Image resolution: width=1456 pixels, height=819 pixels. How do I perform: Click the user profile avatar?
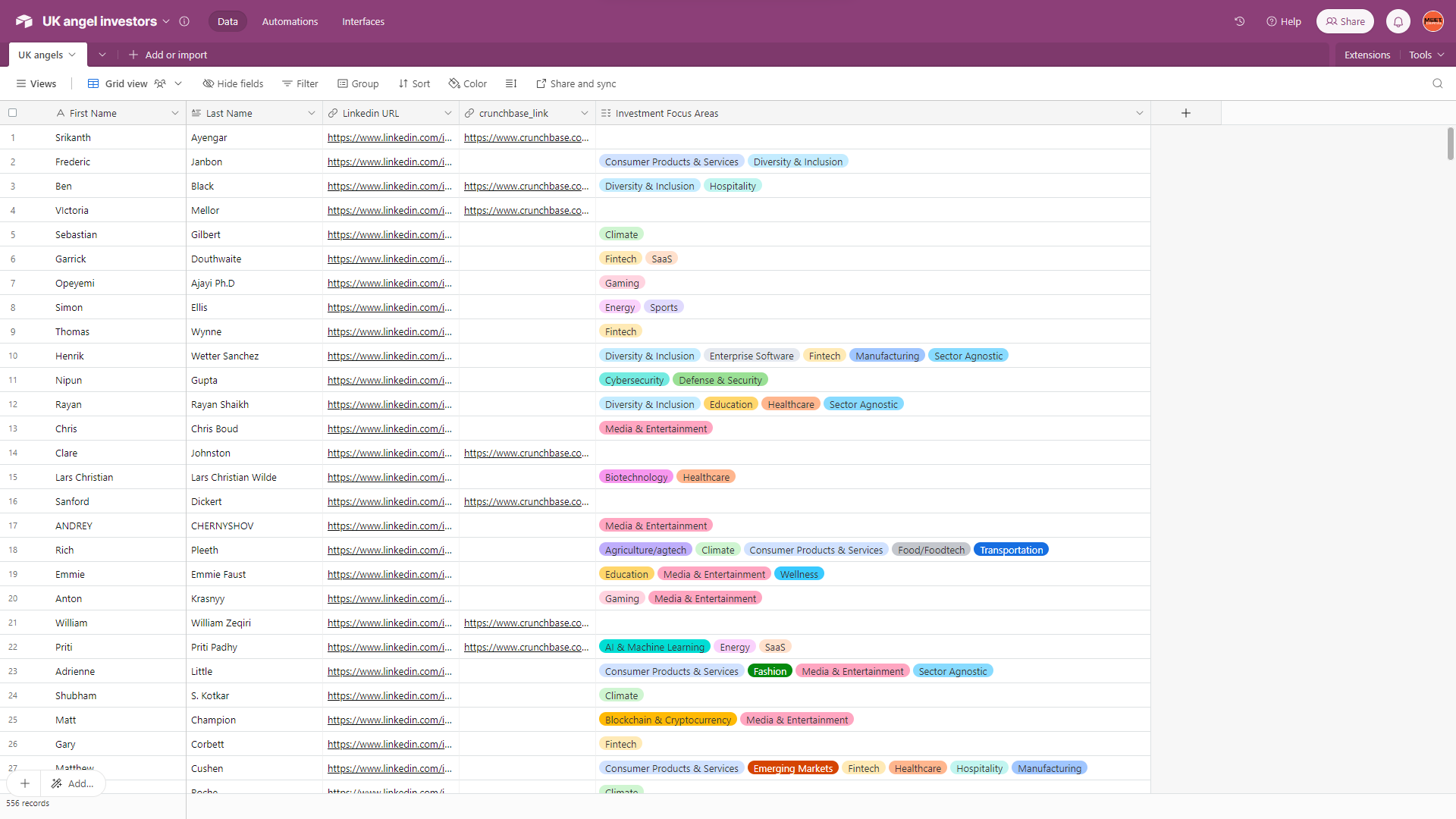click(1432, 21)
